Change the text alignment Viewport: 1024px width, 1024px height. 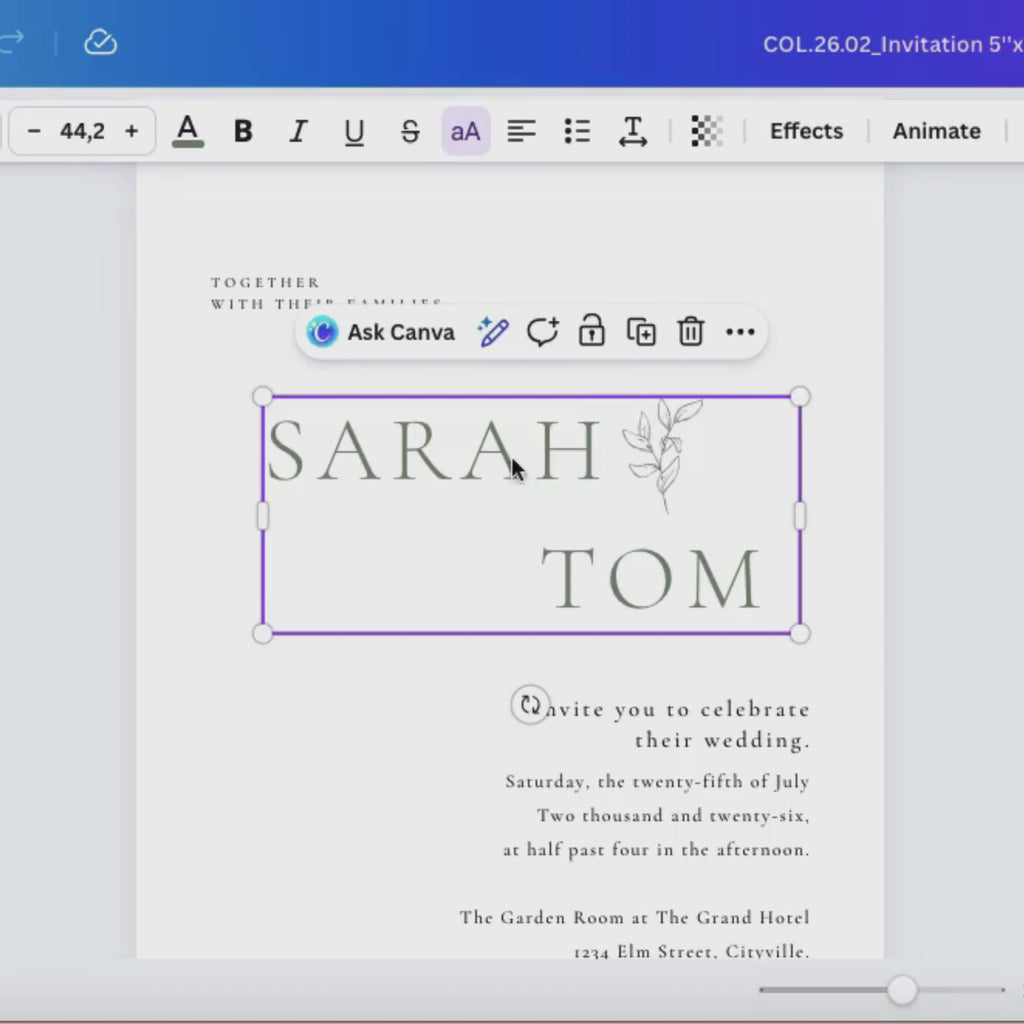click(521, 131)
